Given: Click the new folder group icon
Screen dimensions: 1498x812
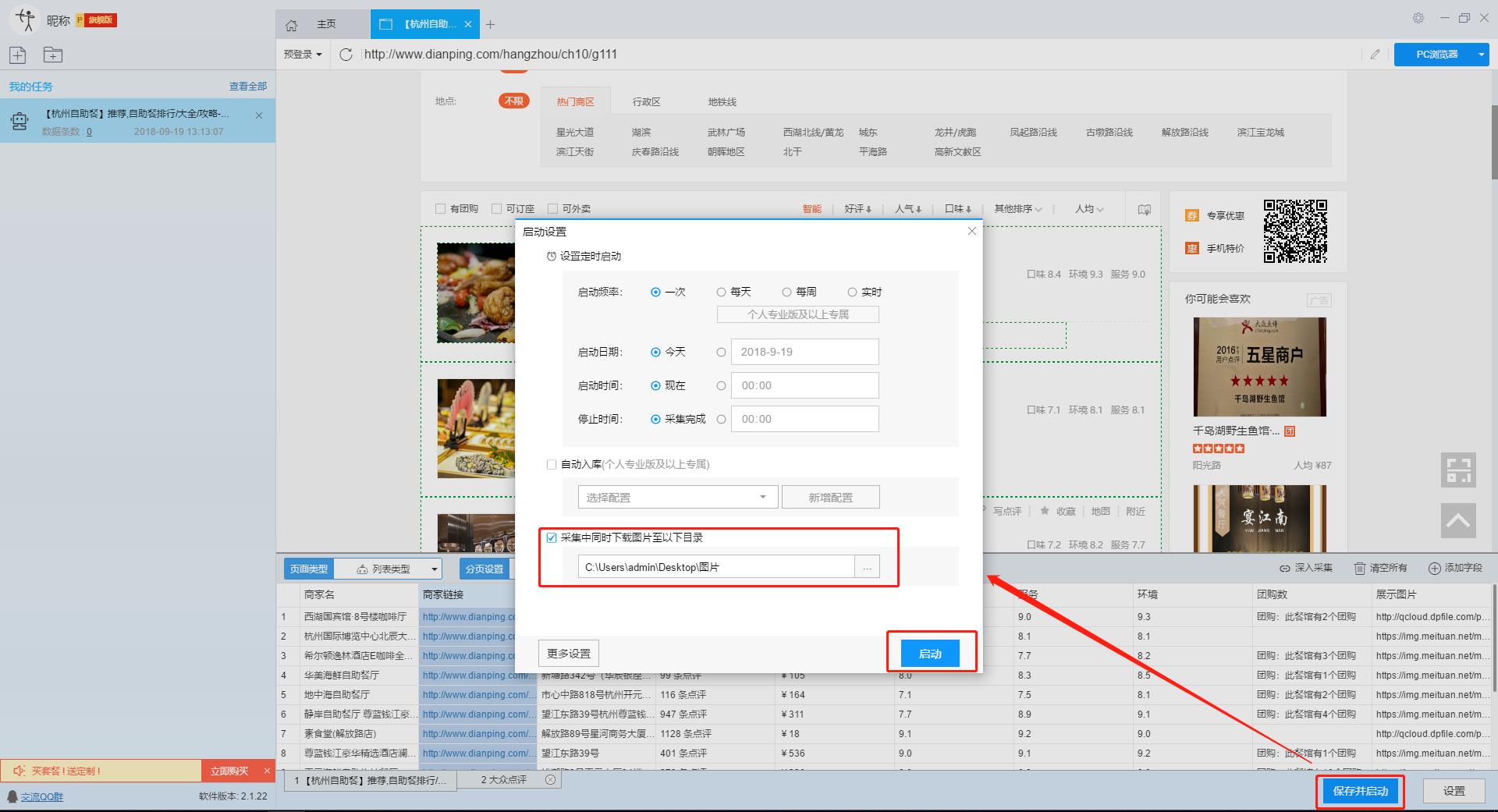Looking at the screenshot, I should (53, 55).
